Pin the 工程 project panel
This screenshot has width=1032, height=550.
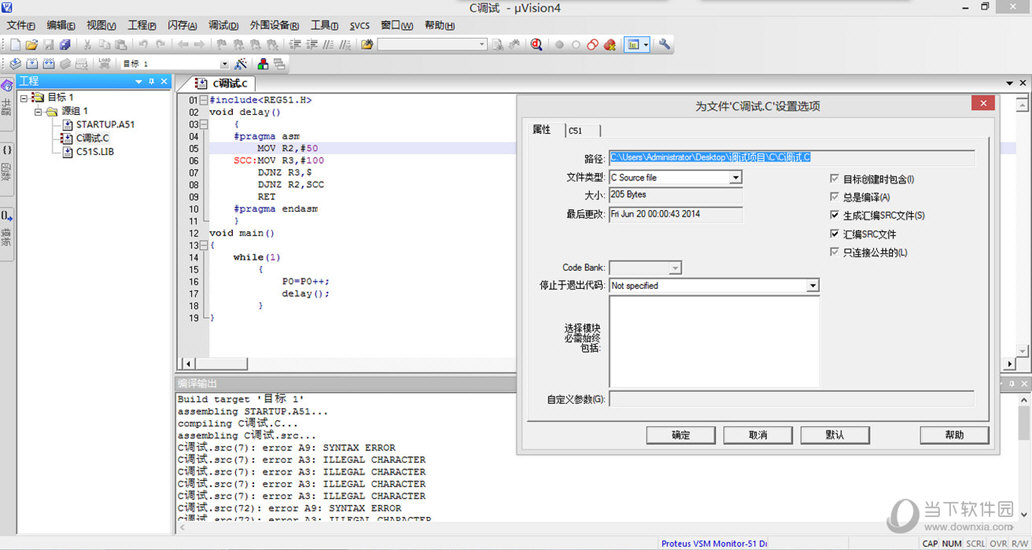point(151,81)
